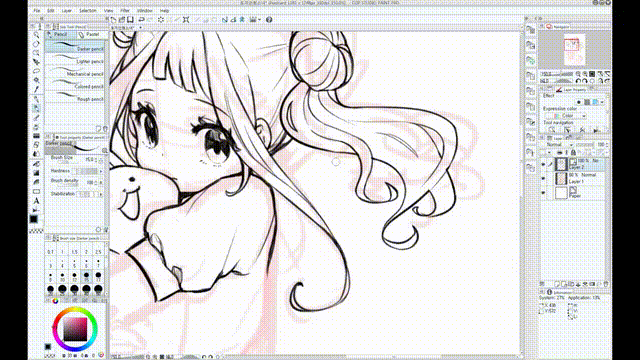Click the Open file toolbar icon
The height and width of the screenshot is (360, 640).
point(122,20)
